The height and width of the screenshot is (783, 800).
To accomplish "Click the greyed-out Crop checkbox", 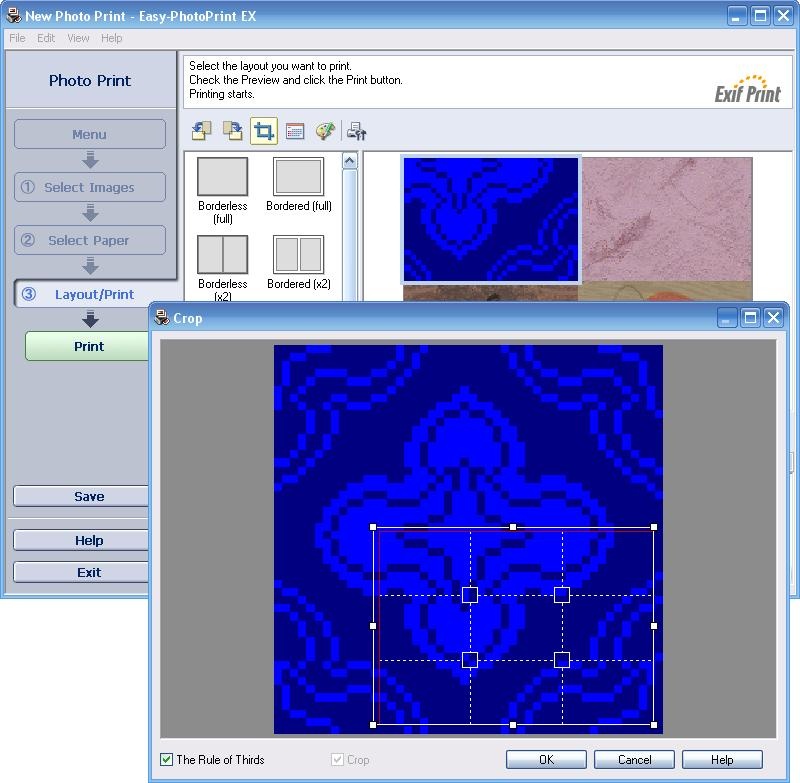I will (x=337, y=760).
